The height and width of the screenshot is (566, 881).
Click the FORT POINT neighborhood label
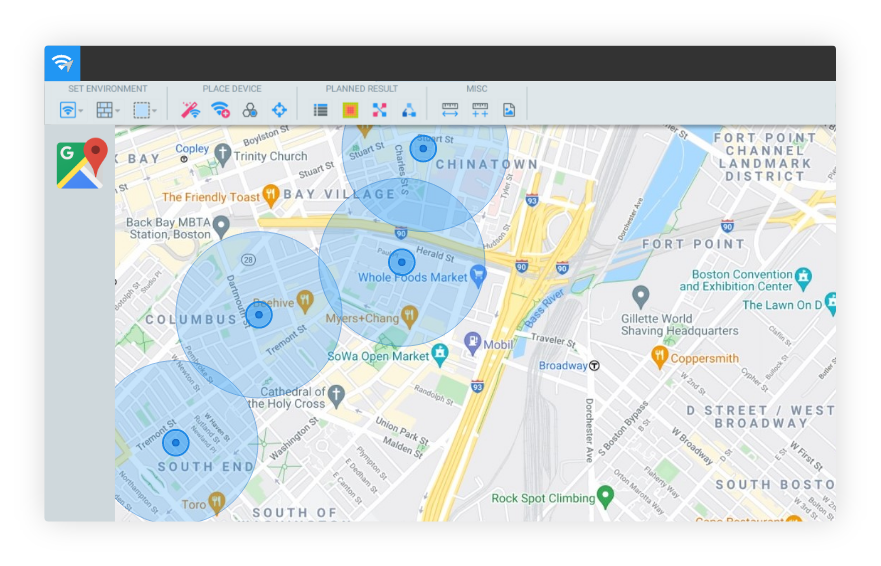coord(693,244)
